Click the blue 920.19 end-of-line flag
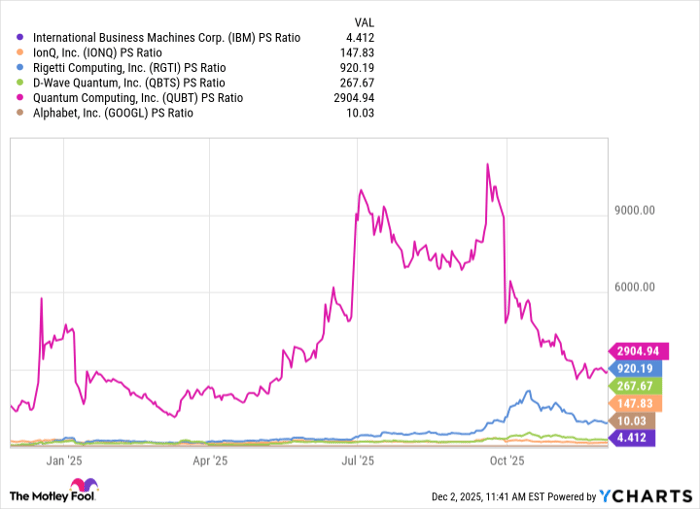The image size is (700, 509). click(x=635, y=368)
